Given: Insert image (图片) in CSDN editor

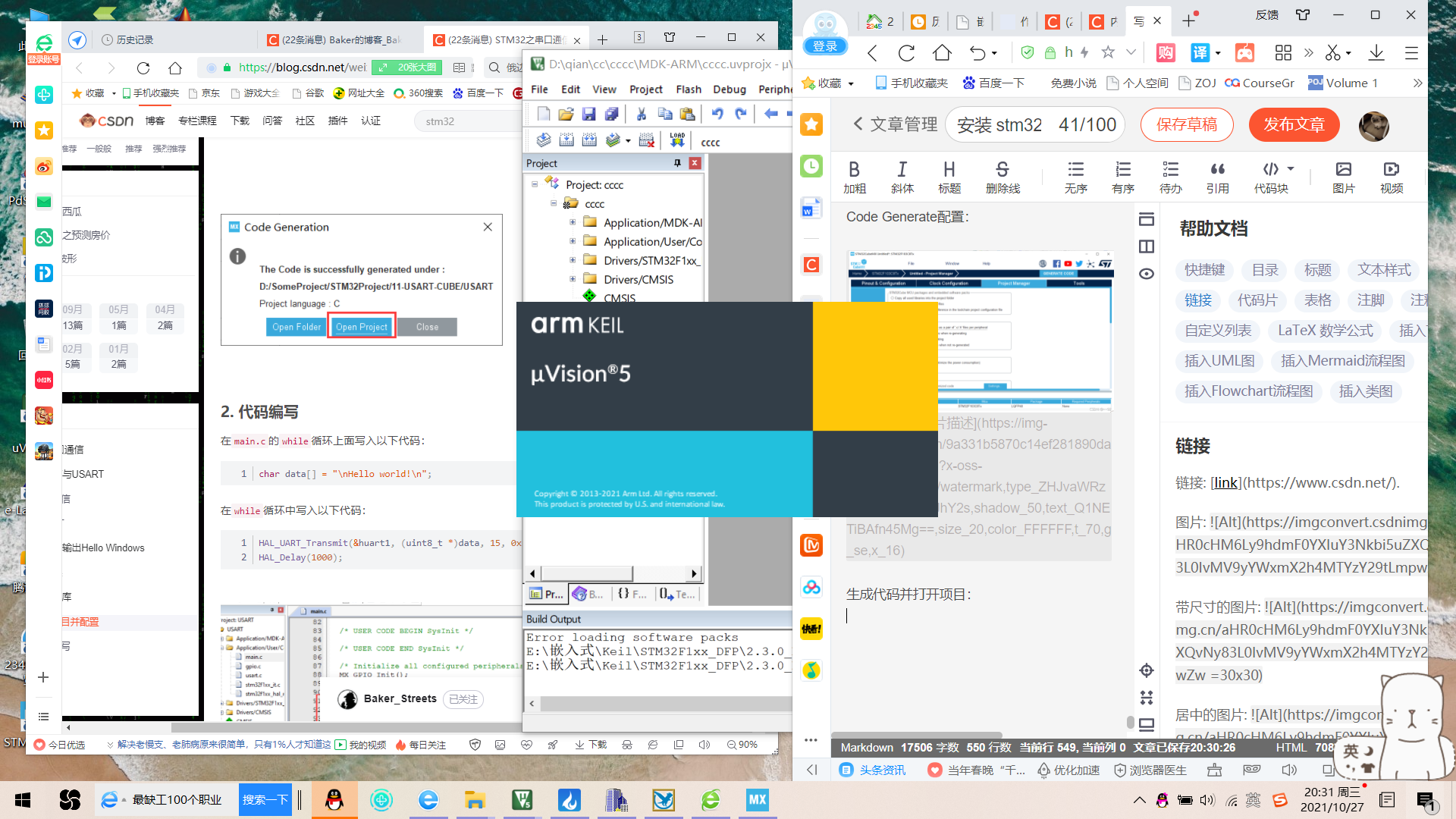Looking at the screenshot, I should click(x=1344, y=177).
